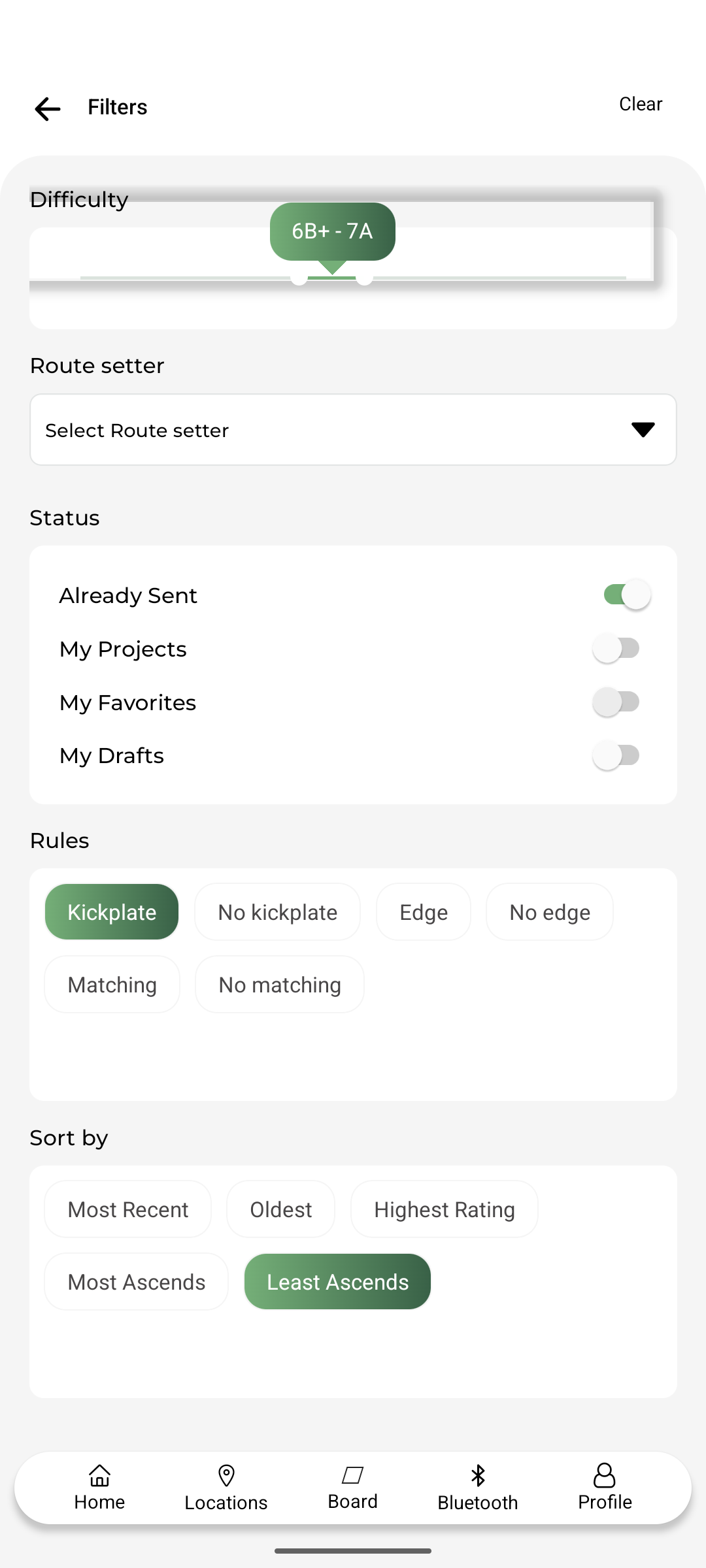Screen dimensions: 706x1568
Task: Choose Most Recent sort option
Action: click(128, 1209)
